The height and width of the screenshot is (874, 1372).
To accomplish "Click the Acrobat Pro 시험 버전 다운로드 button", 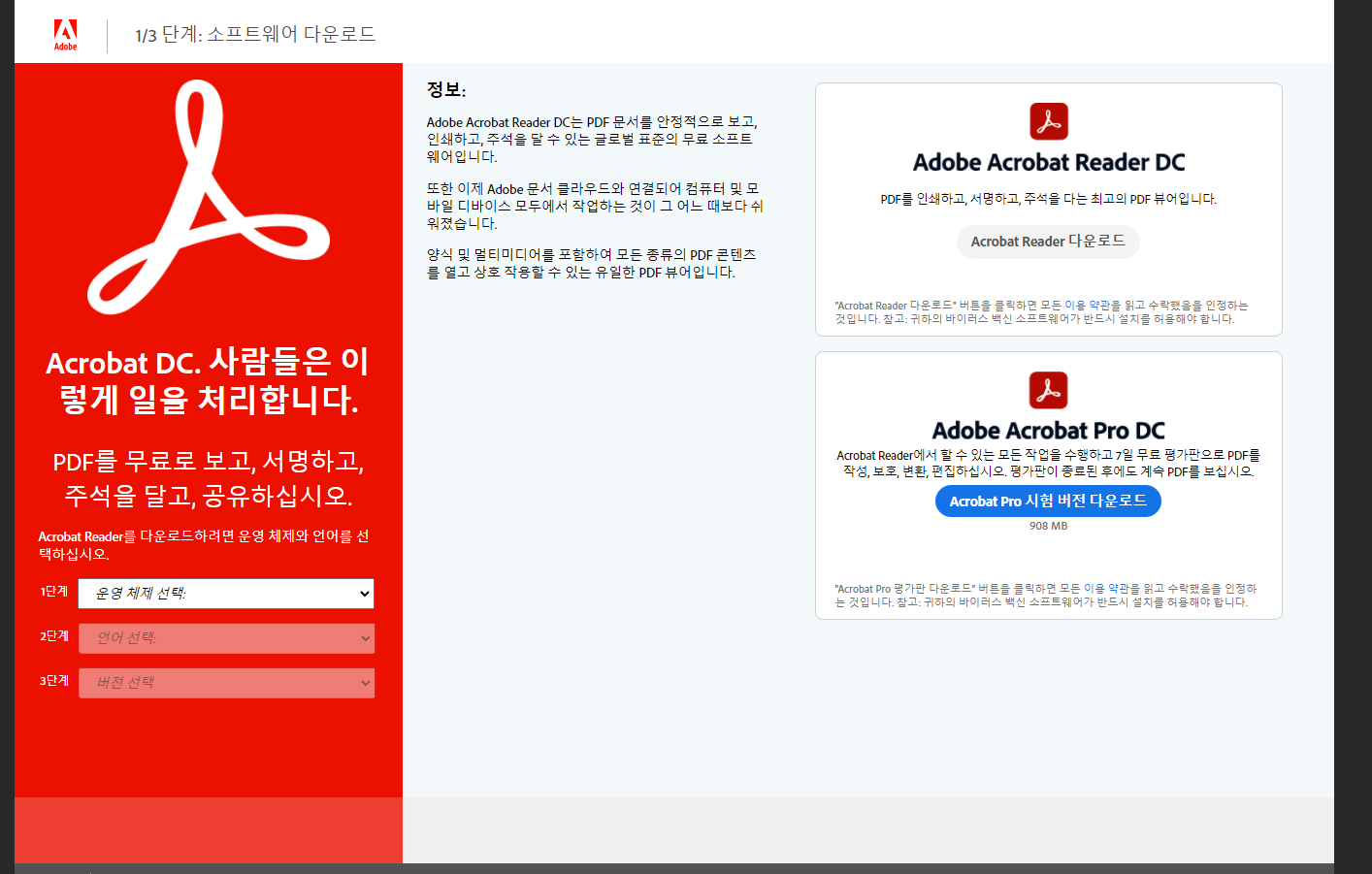I will tap(1048, 501).
